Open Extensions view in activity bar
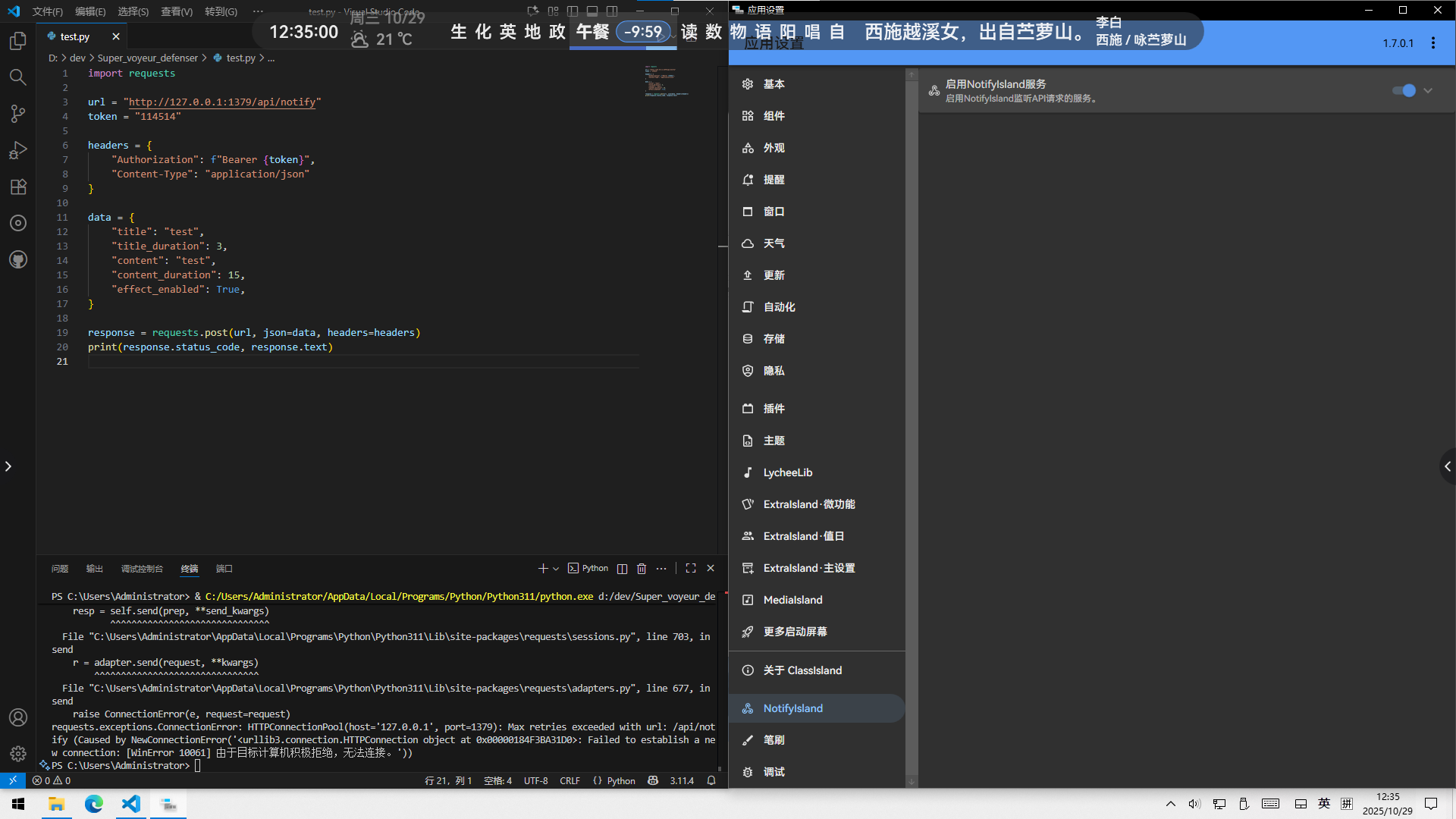 point(18,187)
